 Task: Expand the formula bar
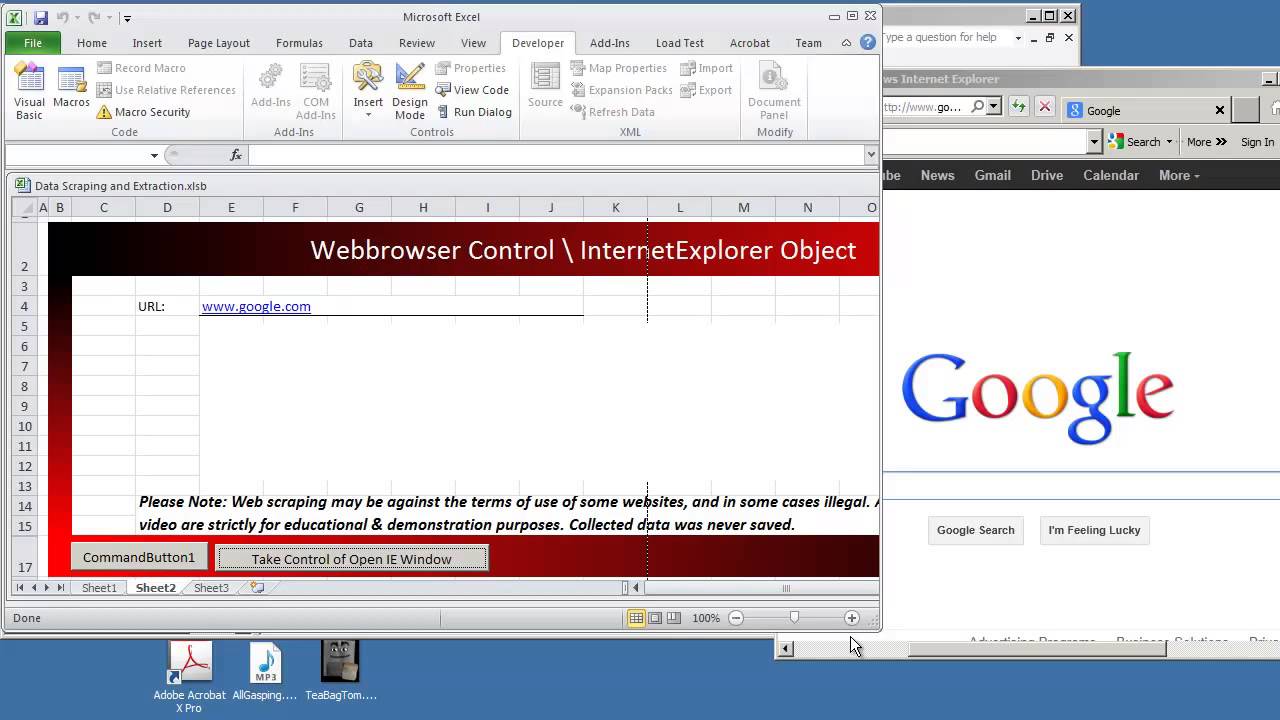click(871, 155)
